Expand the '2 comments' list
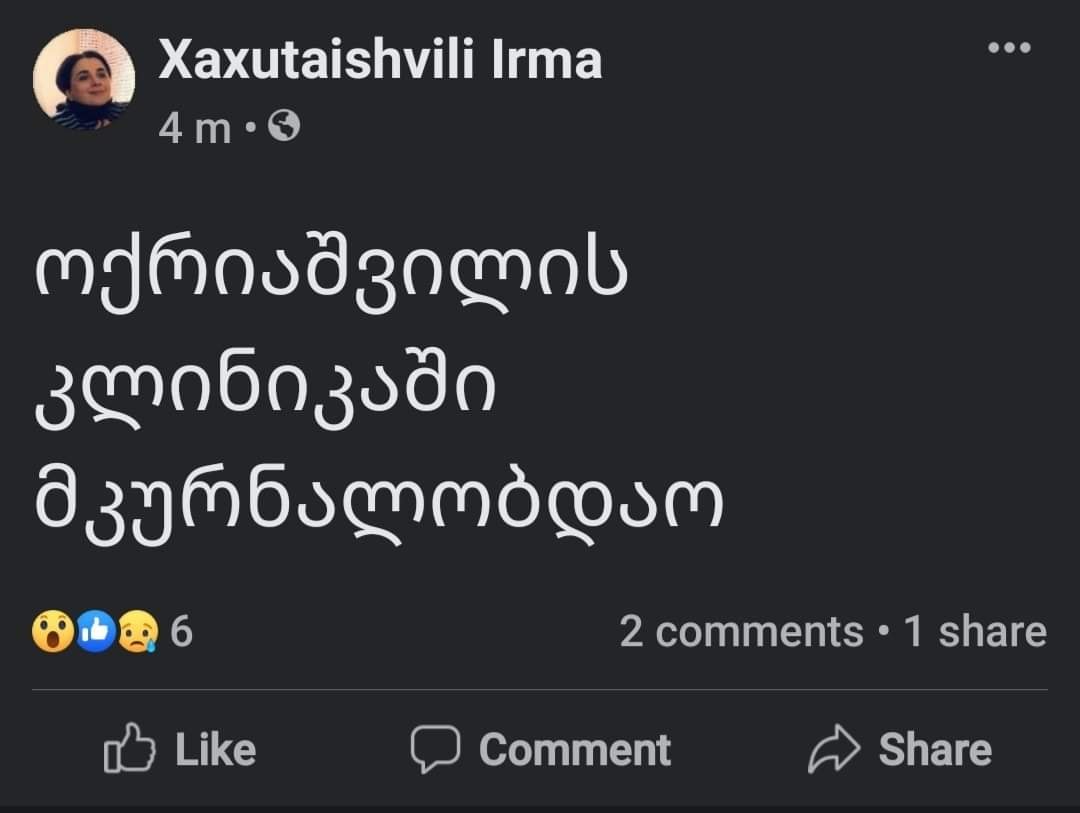 pos(740,632)
